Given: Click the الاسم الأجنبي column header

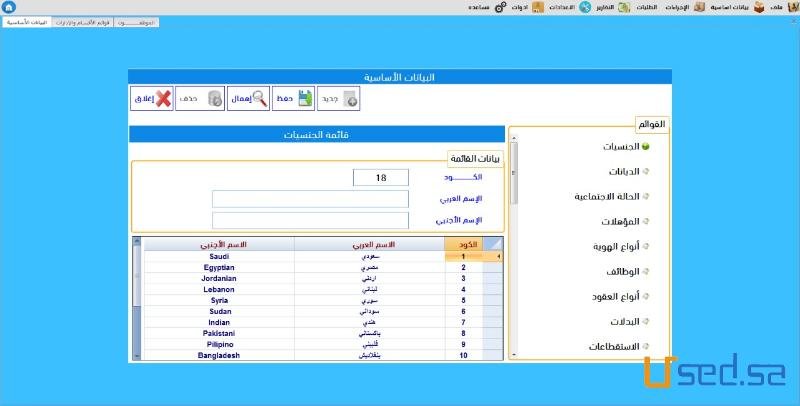Looking at the screenshot, I should click(219, 244).
